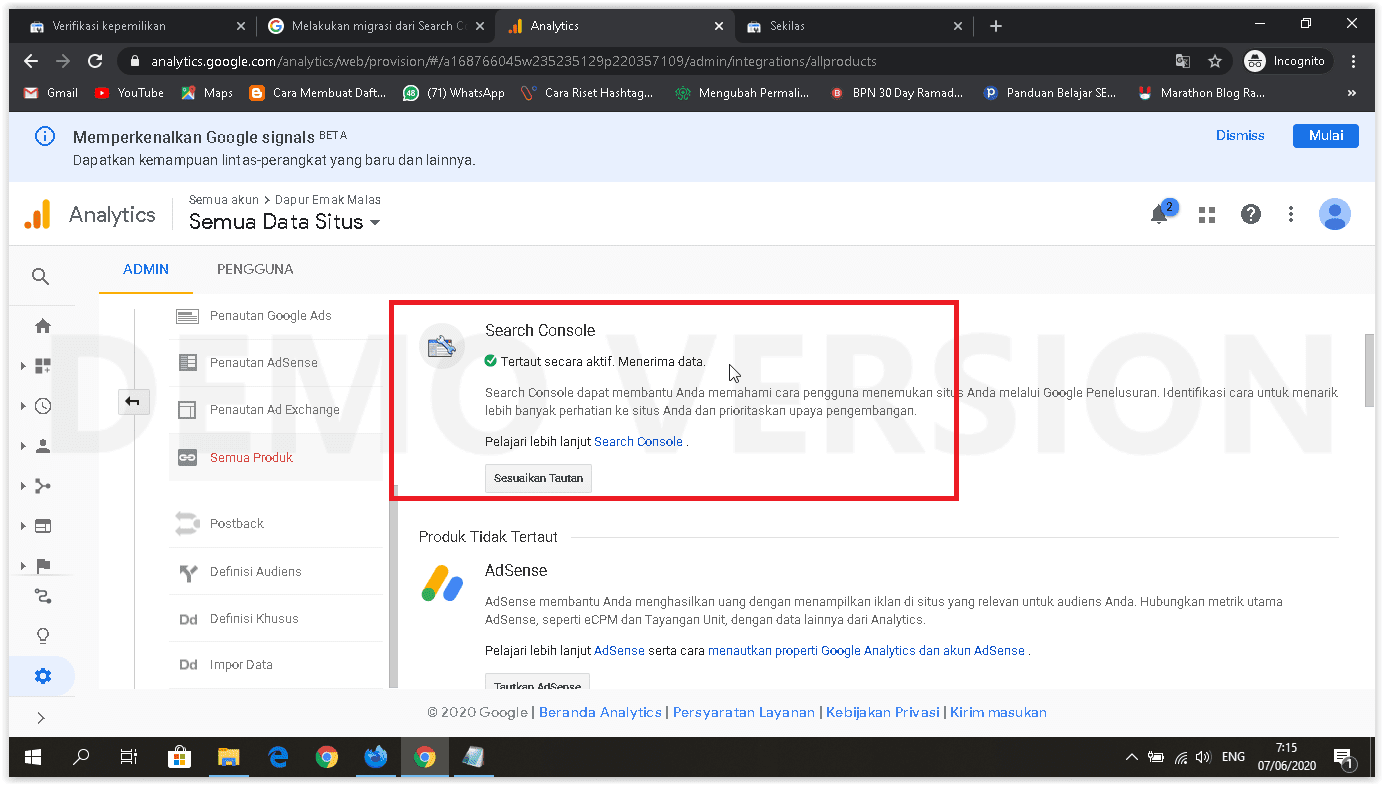The height and width of the screenshot is (785, 1383).
Task: Open menautkan properti Google Analytics link
Action: [x=866, y=651]
